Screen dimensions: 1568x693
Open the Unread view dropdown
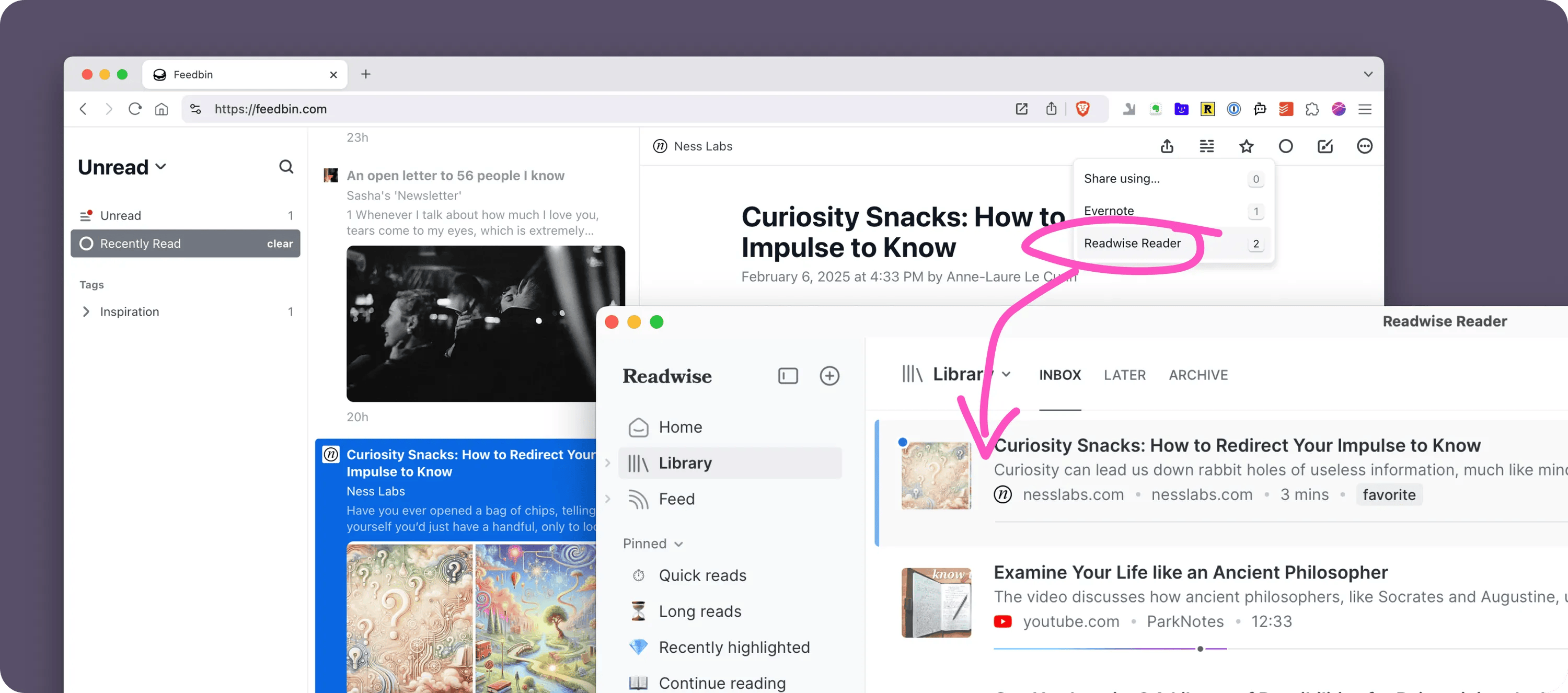[x=160, y=166]
